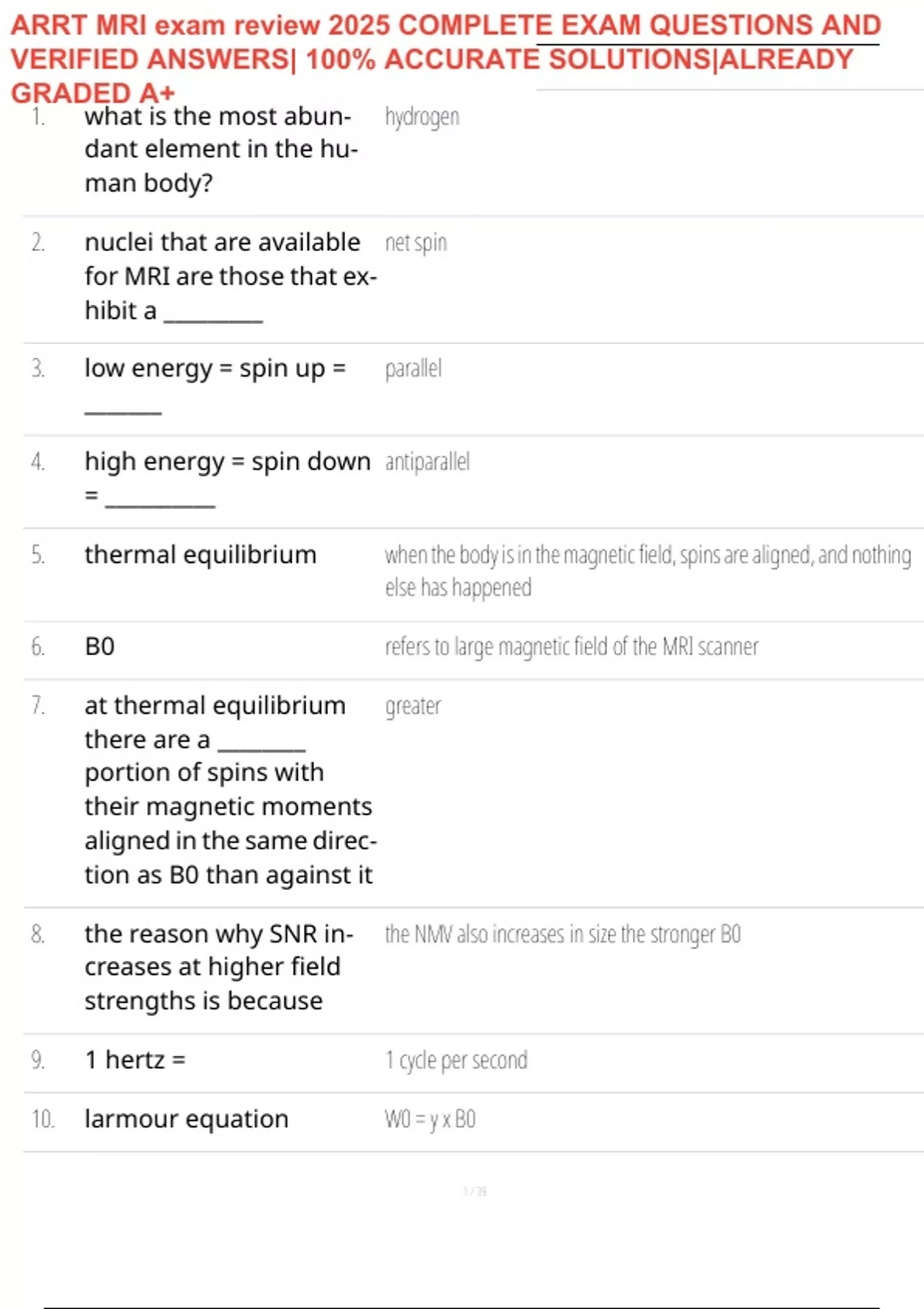Click the 'greater' answer in row 7
Screen dimensions: 924x1309
(413, 706)
